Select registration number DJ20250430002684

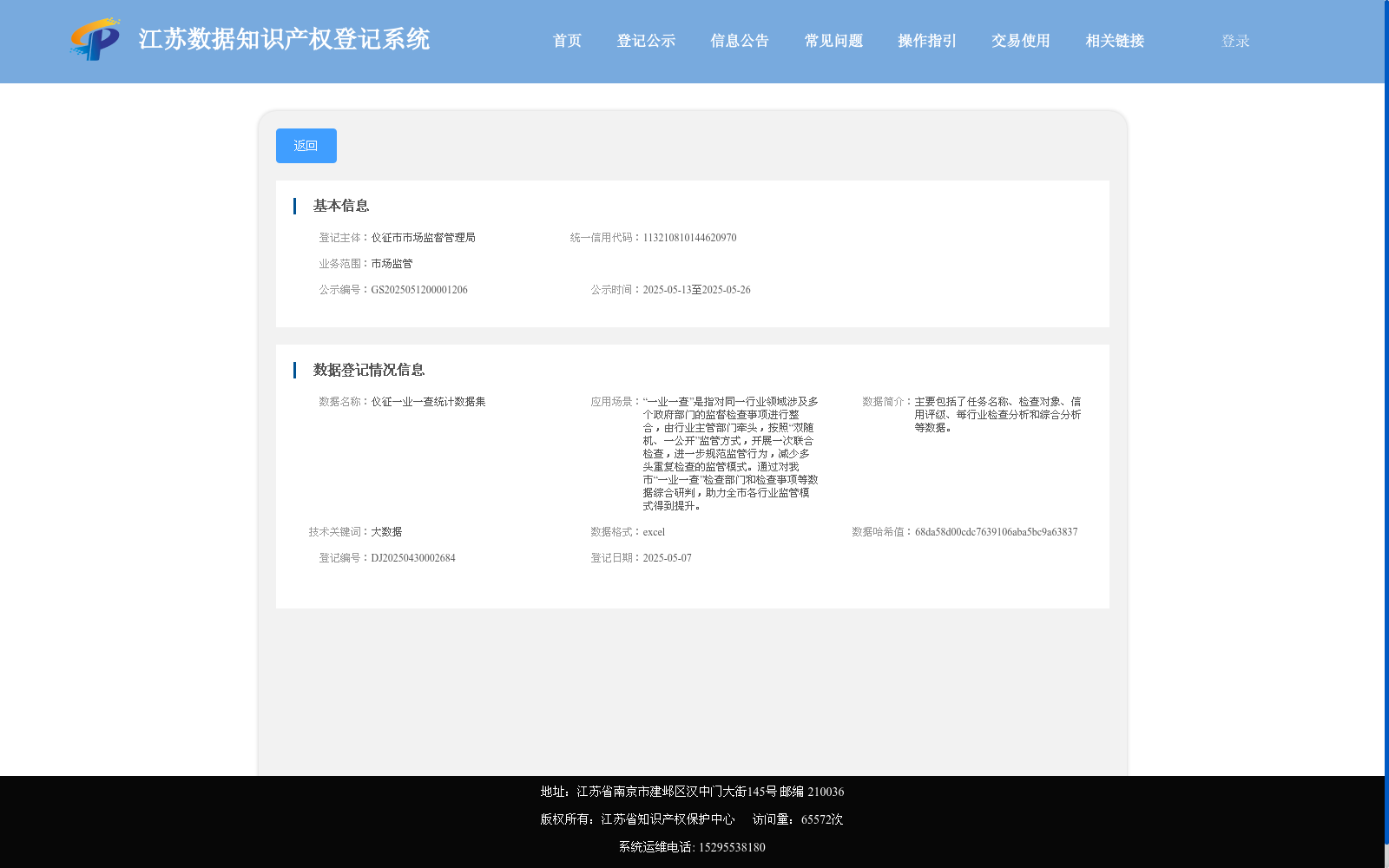413,558
